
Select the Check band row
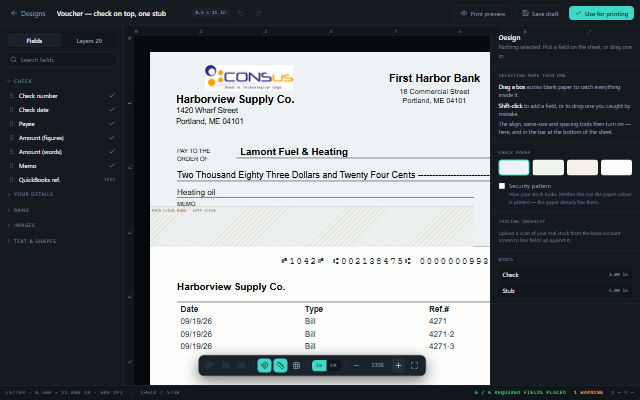pos(565,275)
